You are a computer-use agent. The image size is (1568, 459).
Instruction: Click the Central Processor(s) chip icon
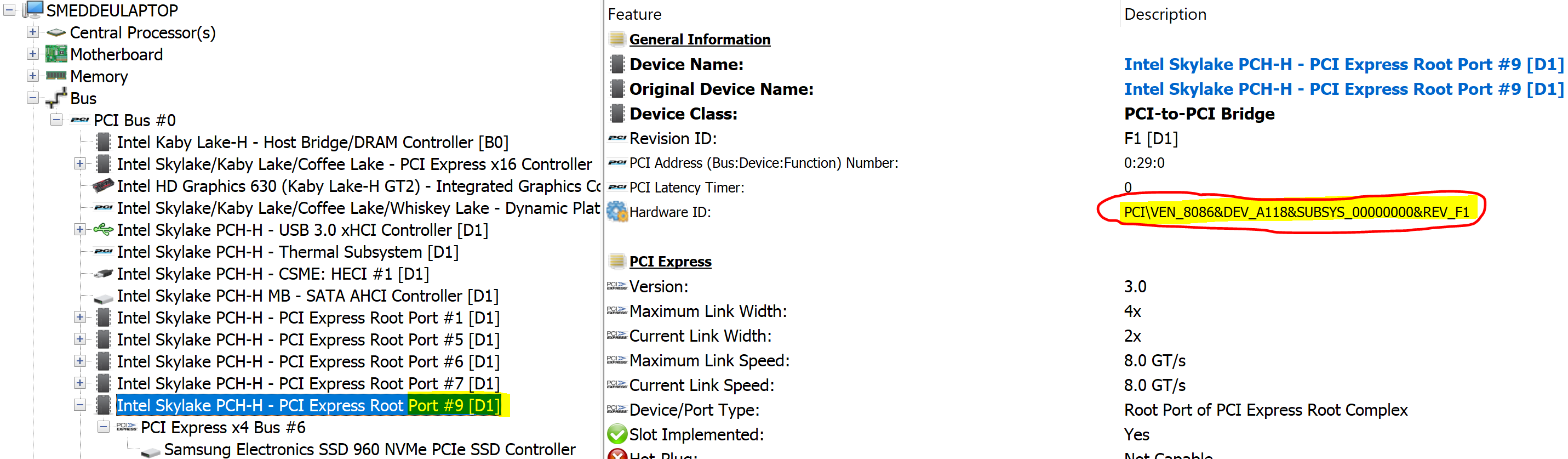(x=56, y=32)
